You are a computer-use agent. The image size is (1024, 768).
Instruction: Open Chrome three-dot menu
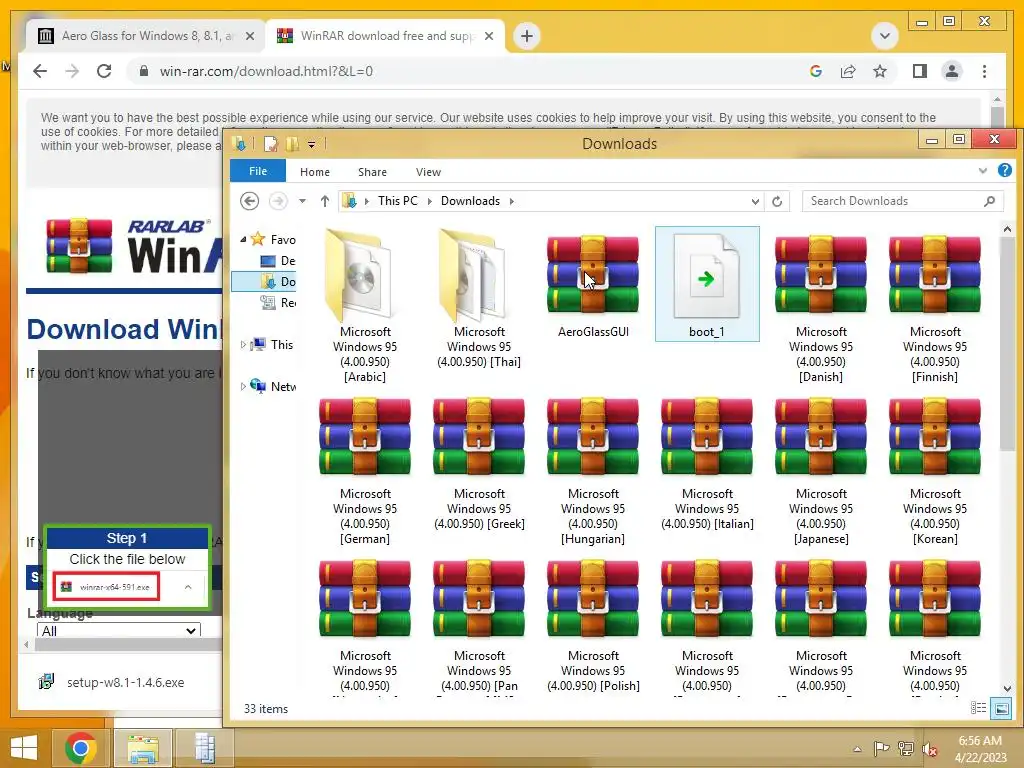(984, 71)
